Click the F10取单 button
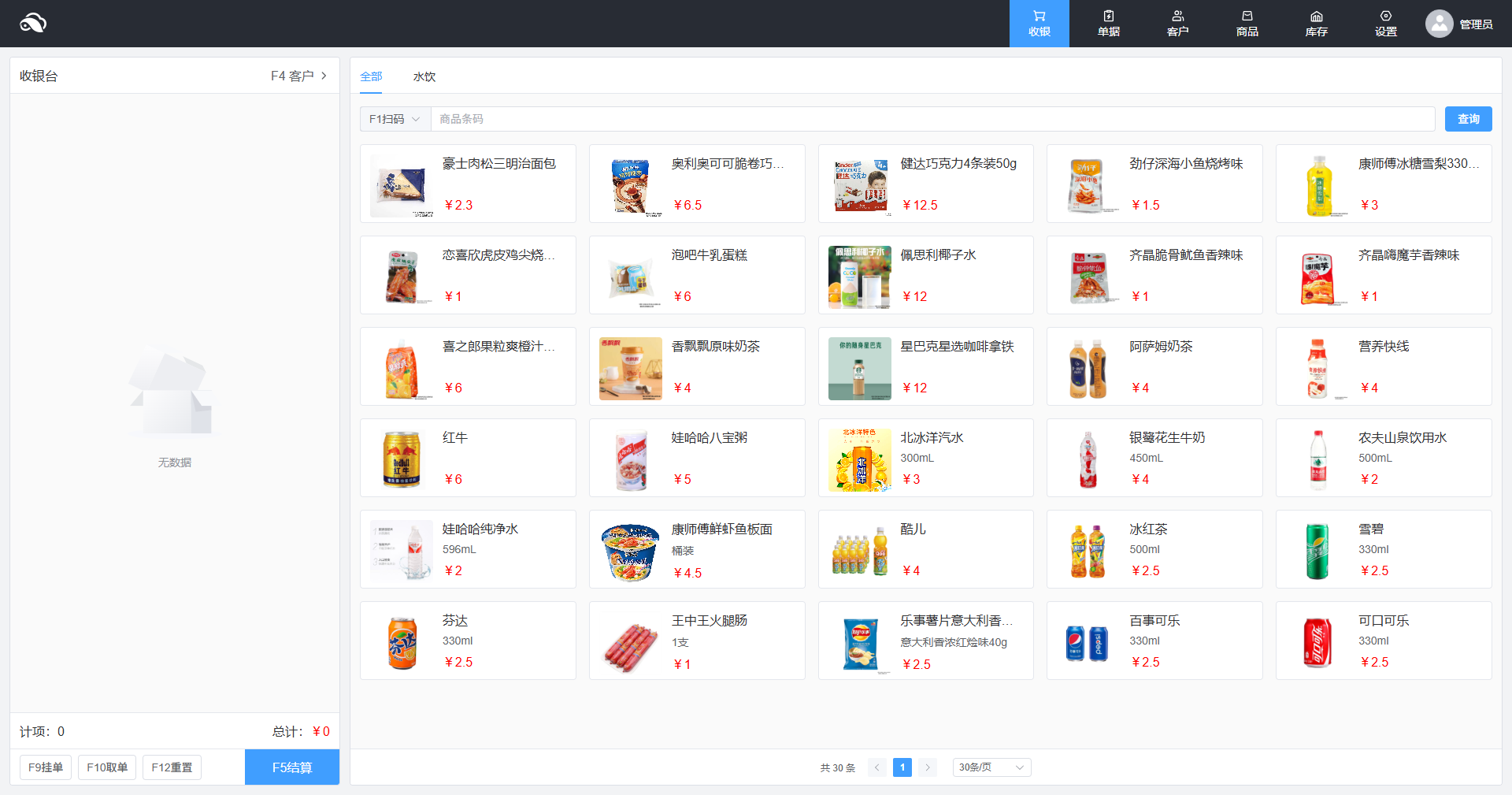1512x795 pixels. click(x=107, y=767)
